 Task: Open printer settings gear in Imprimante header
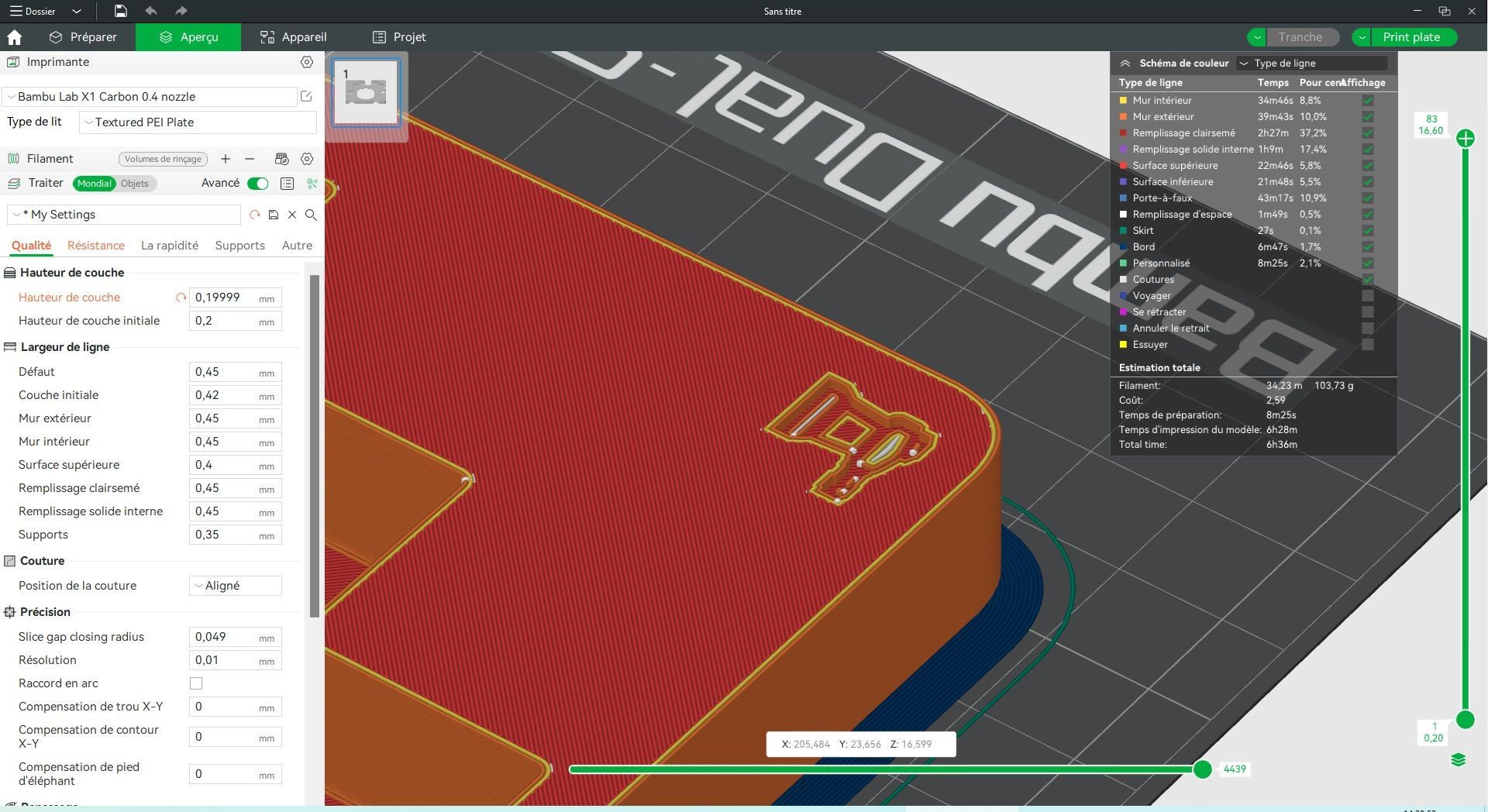pyautogui.click(x=307, y=62)
